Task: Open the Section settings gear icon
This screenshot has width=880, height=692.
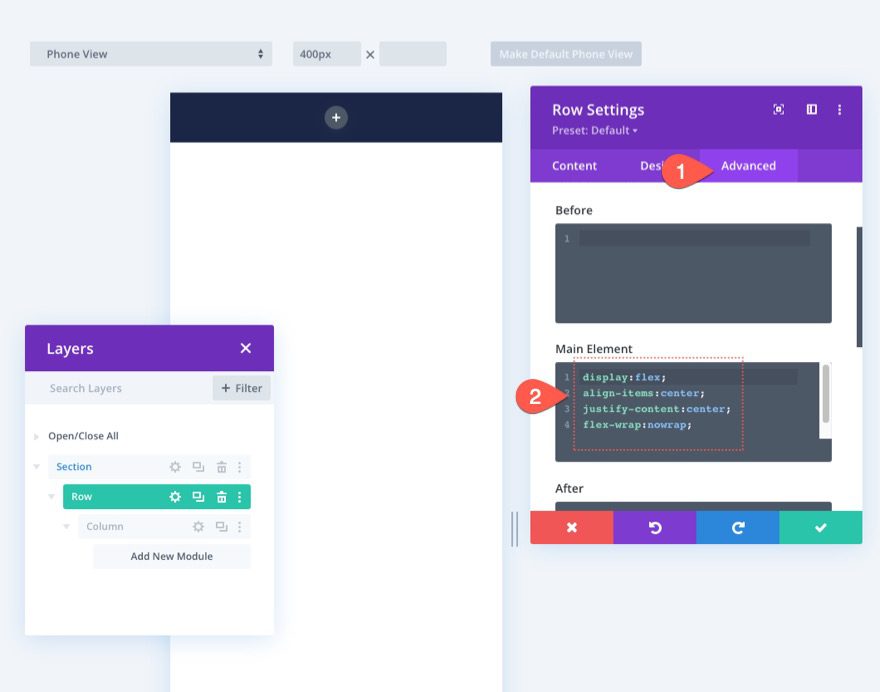Action: [177, 466]
